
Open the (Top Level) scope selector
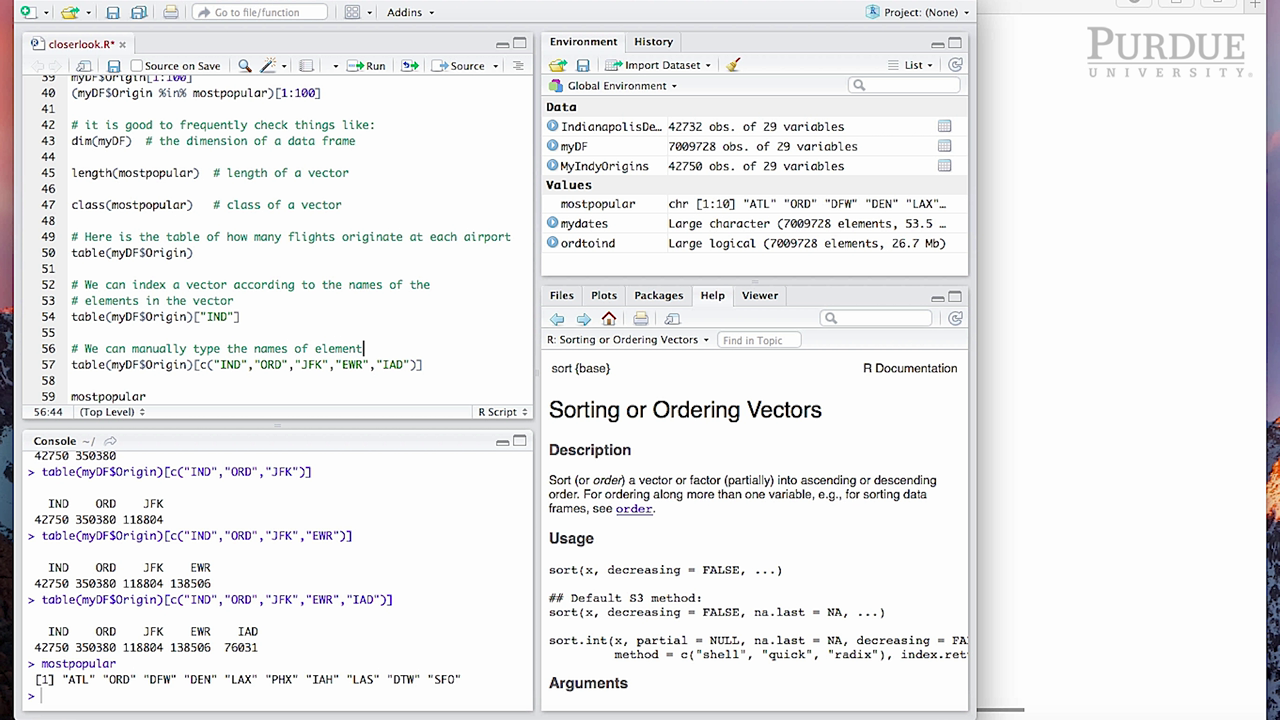(x=112, y=412)
